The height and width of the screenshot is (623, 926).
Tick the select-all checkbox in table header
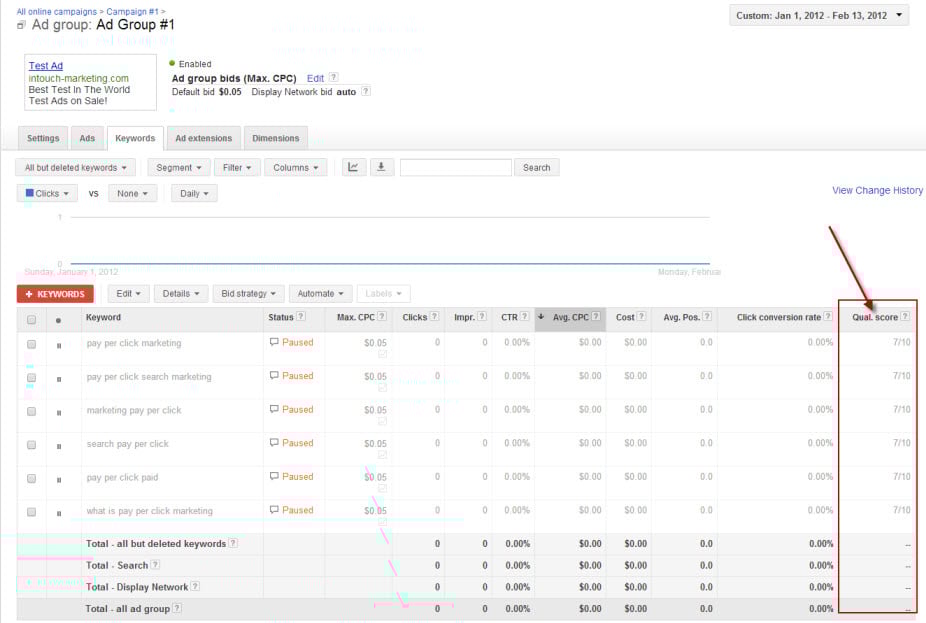(x=31, y=319)
